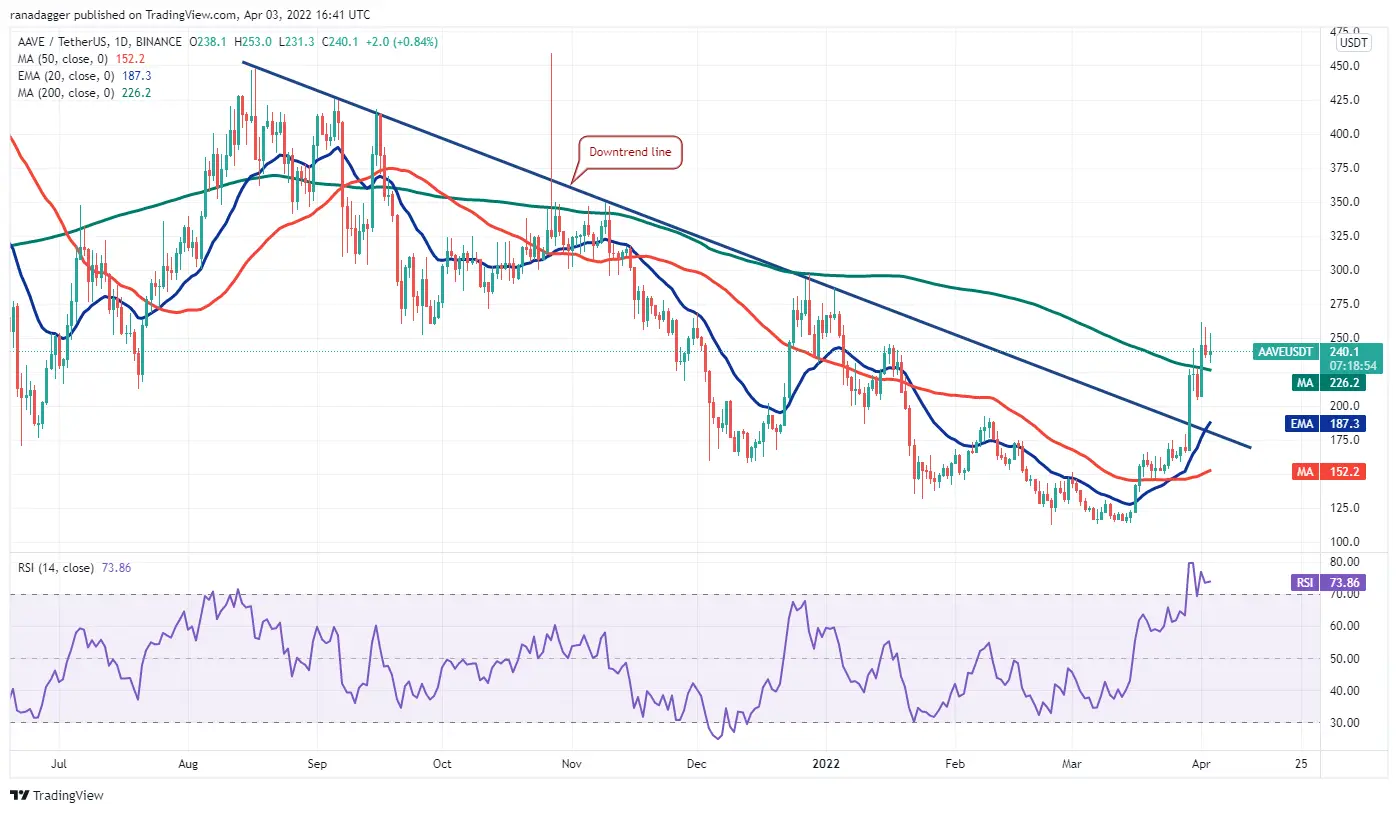Click the TradingView logo at bottom left
Screen dimensions: 1398x813
pos(57,796)
